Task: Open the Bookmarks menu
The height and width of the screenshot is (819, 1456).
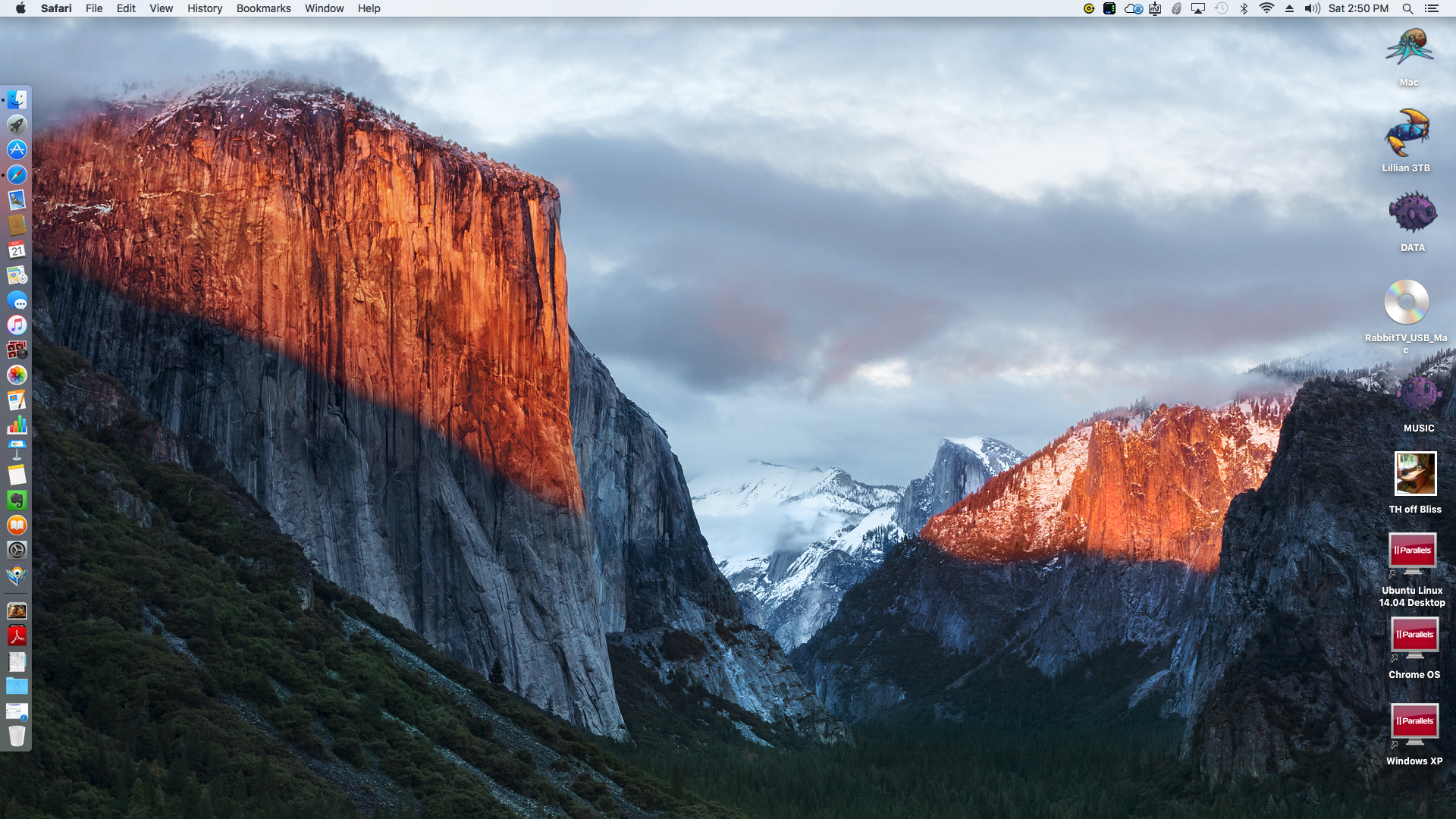Action: click(x=263, y=8)
